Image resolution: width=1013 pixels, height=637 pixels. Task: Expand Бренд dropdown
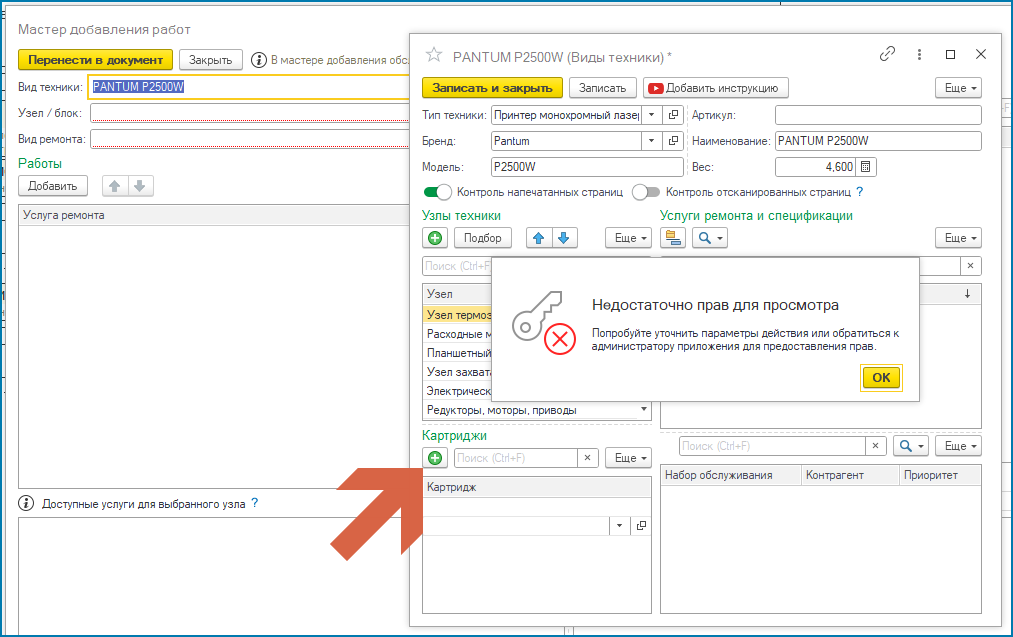pos(651,141)
